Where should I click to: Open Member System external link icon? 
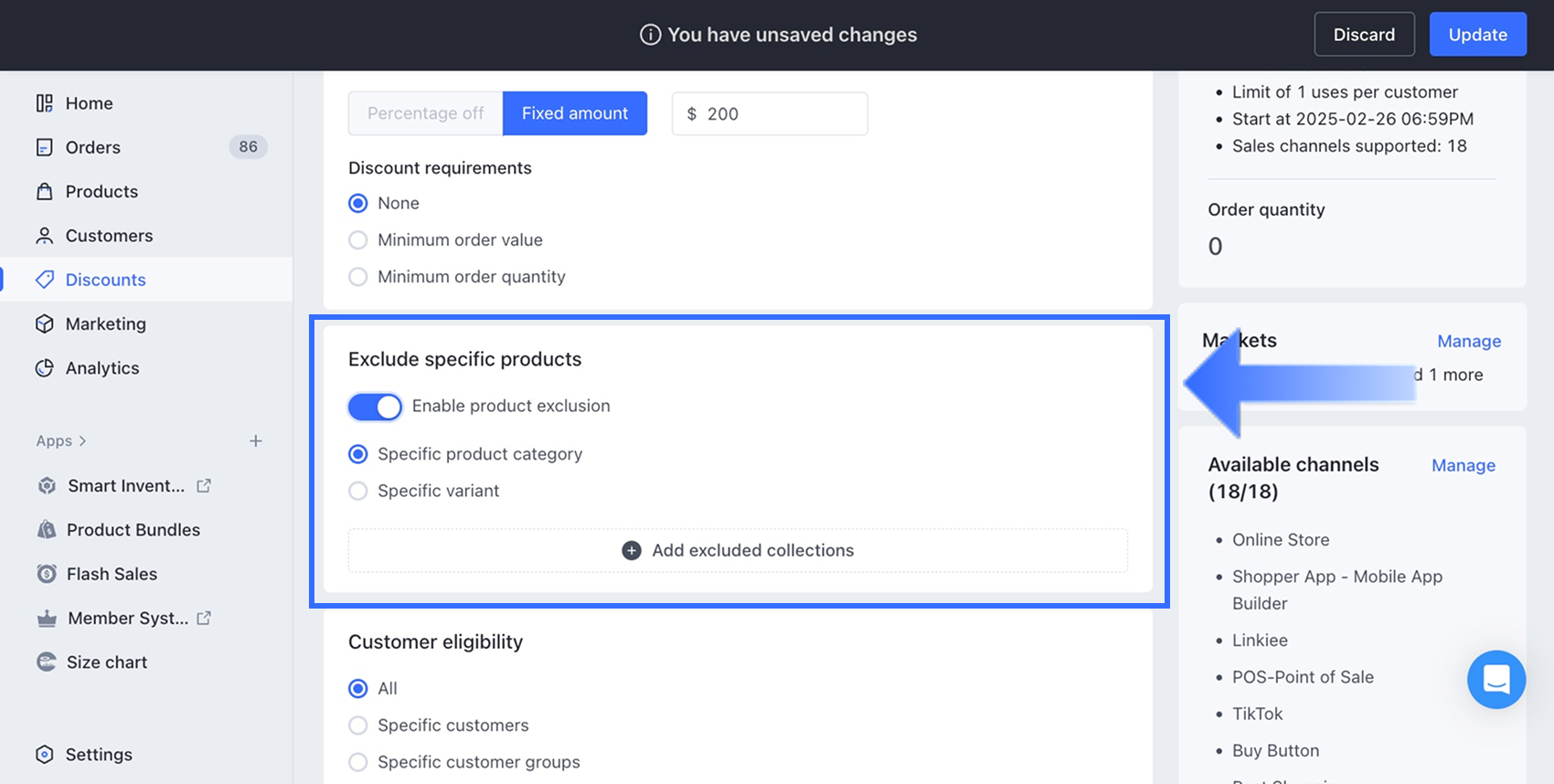point(204,619)
